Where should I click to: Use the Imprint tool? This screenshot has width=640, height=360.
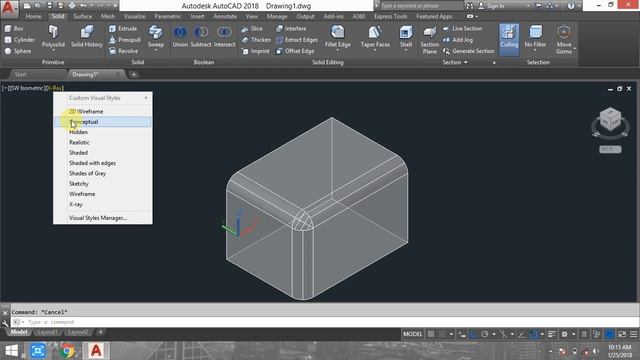[255, 51]
